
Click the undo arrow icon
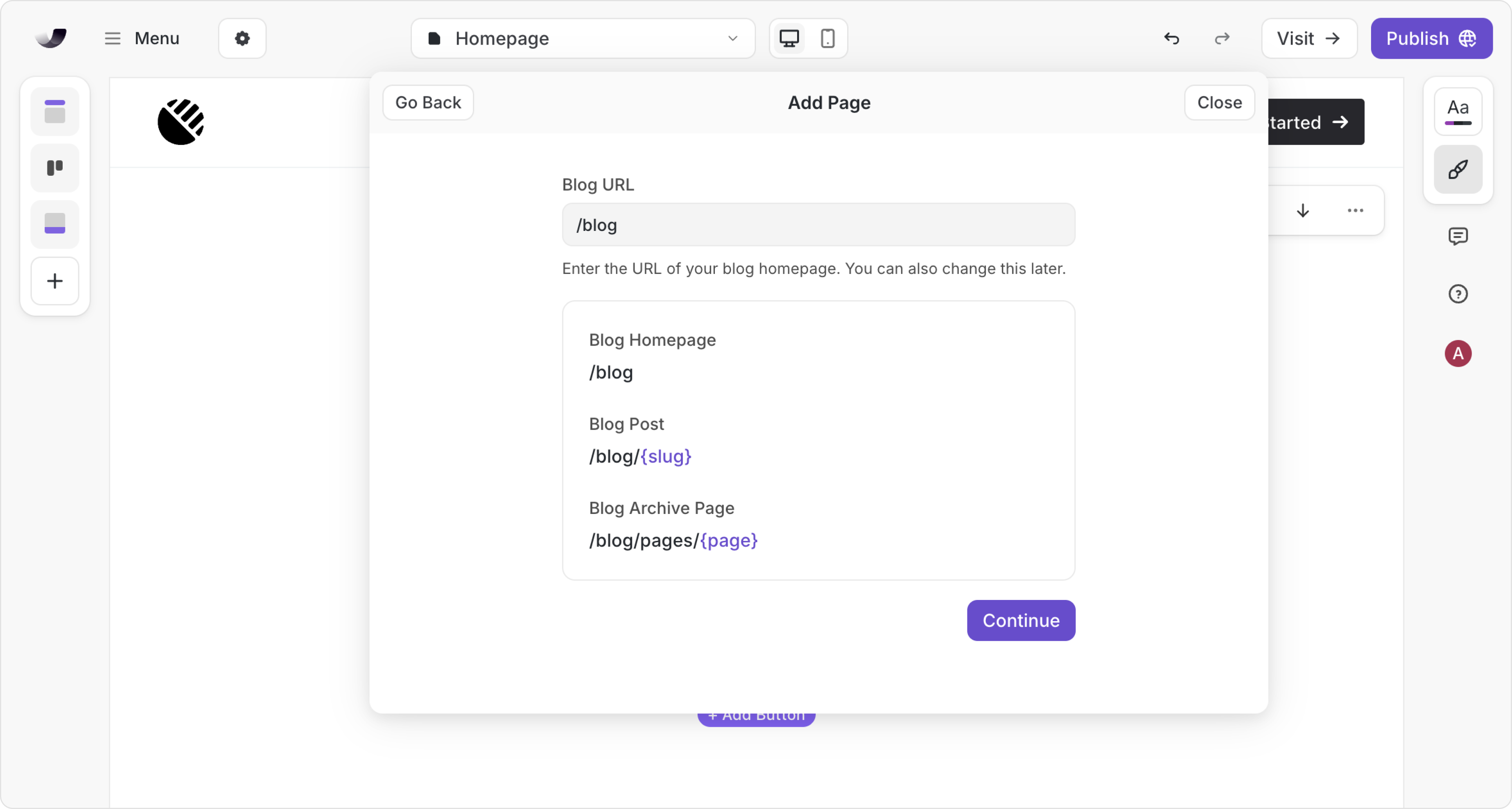pyautogui.click(x=1171, y=39)
